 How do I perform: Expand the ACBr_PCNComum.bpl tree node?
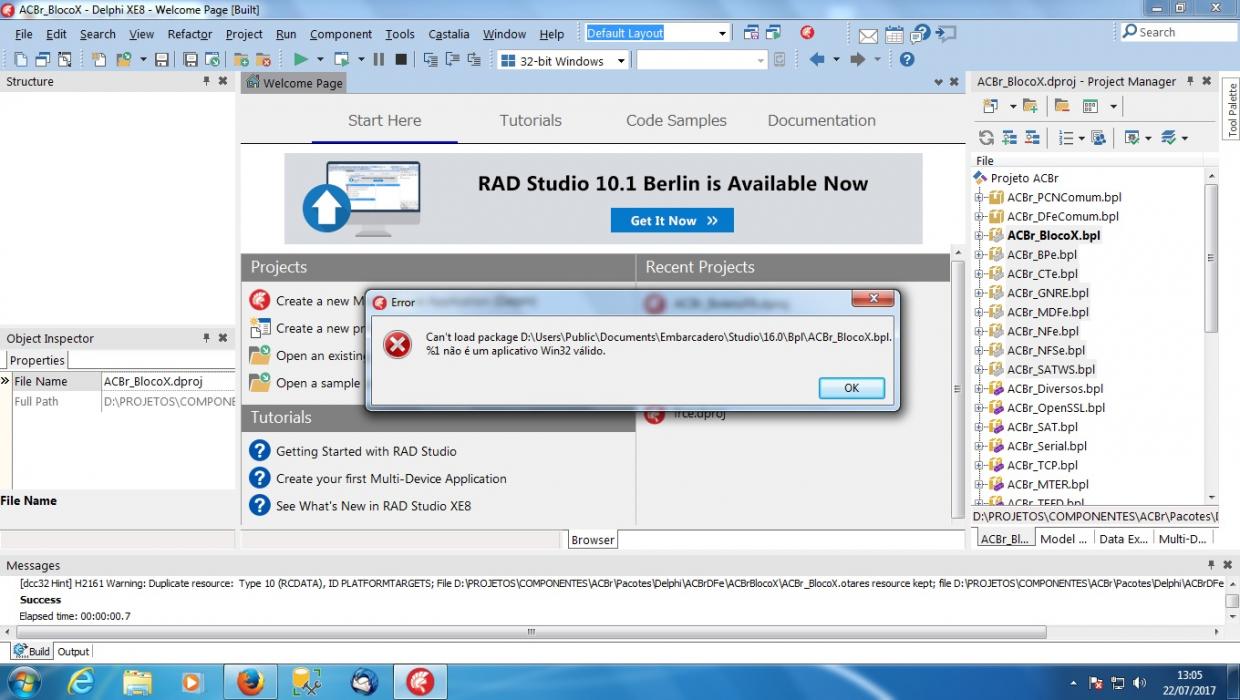979,197
